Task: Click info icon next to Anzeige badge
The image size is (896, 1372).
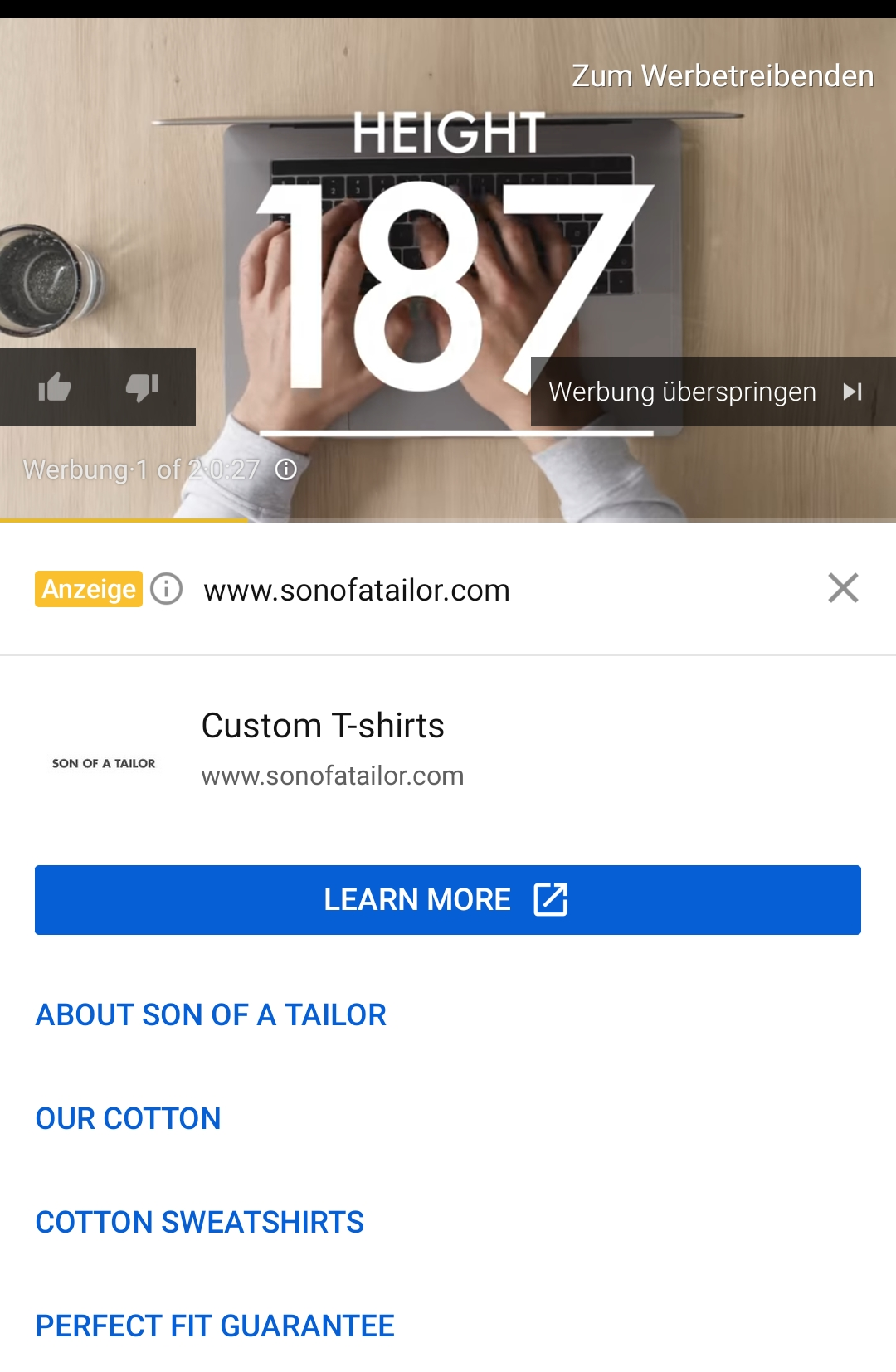Action: (167, 589)
